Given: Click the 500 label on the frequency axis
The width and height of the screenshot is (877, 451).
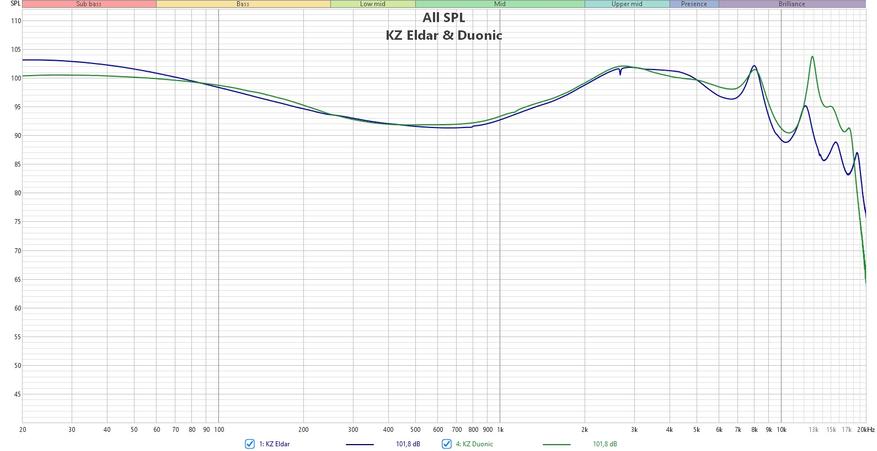Looking at the screenshot, I should pyautogui.click(x=415, y=429).
